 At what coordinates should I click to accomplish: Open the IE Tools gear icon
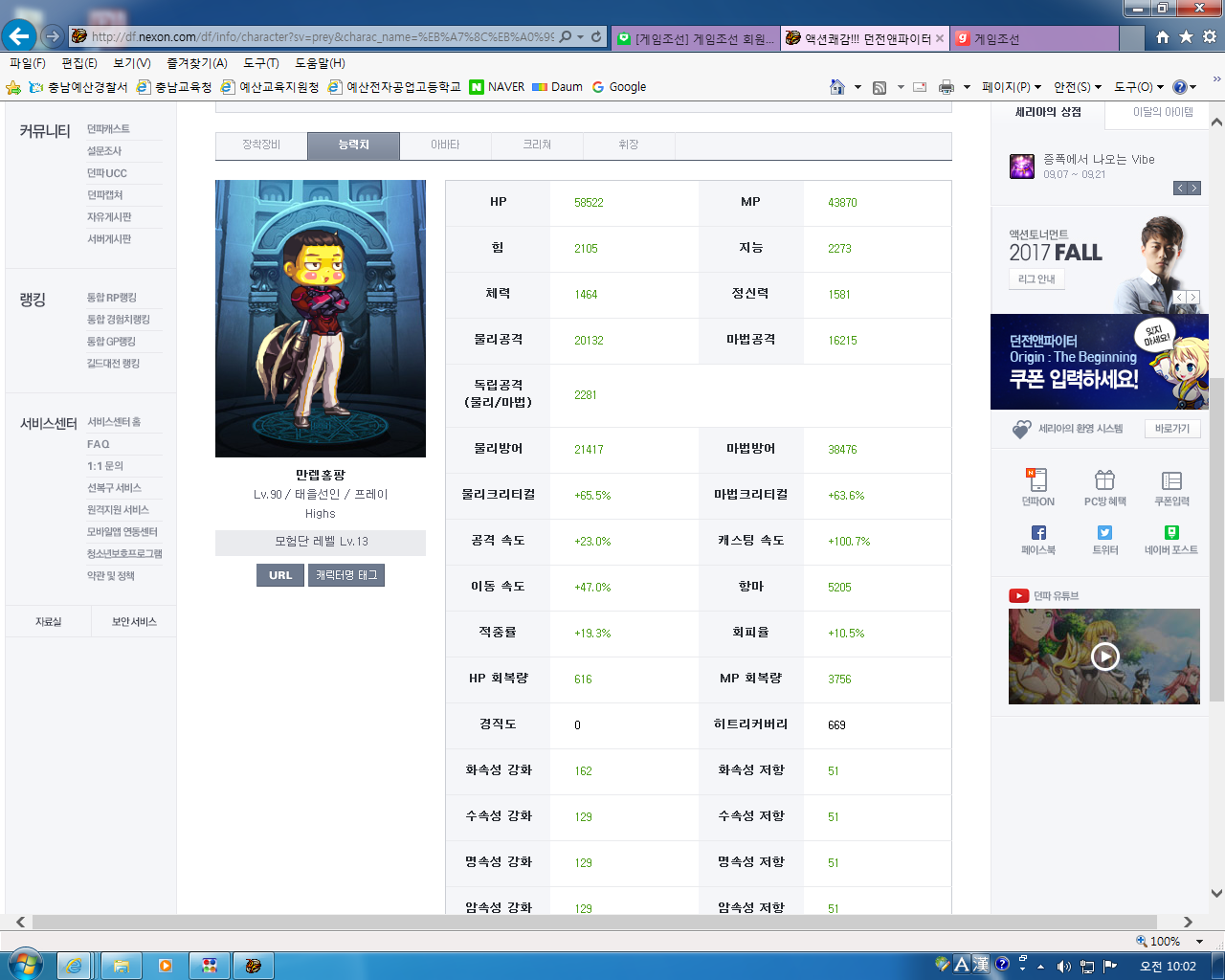coord(1210,36)
